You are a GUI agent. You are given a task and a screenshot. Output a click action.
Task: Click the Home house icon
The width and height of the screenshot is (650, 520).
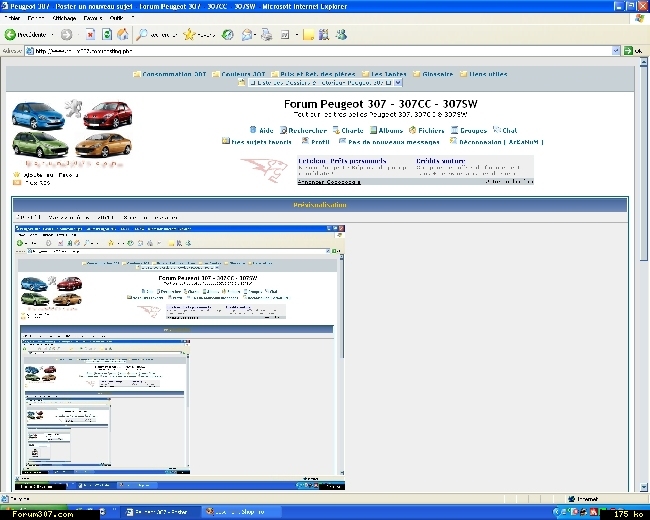(x=123, y=35)
